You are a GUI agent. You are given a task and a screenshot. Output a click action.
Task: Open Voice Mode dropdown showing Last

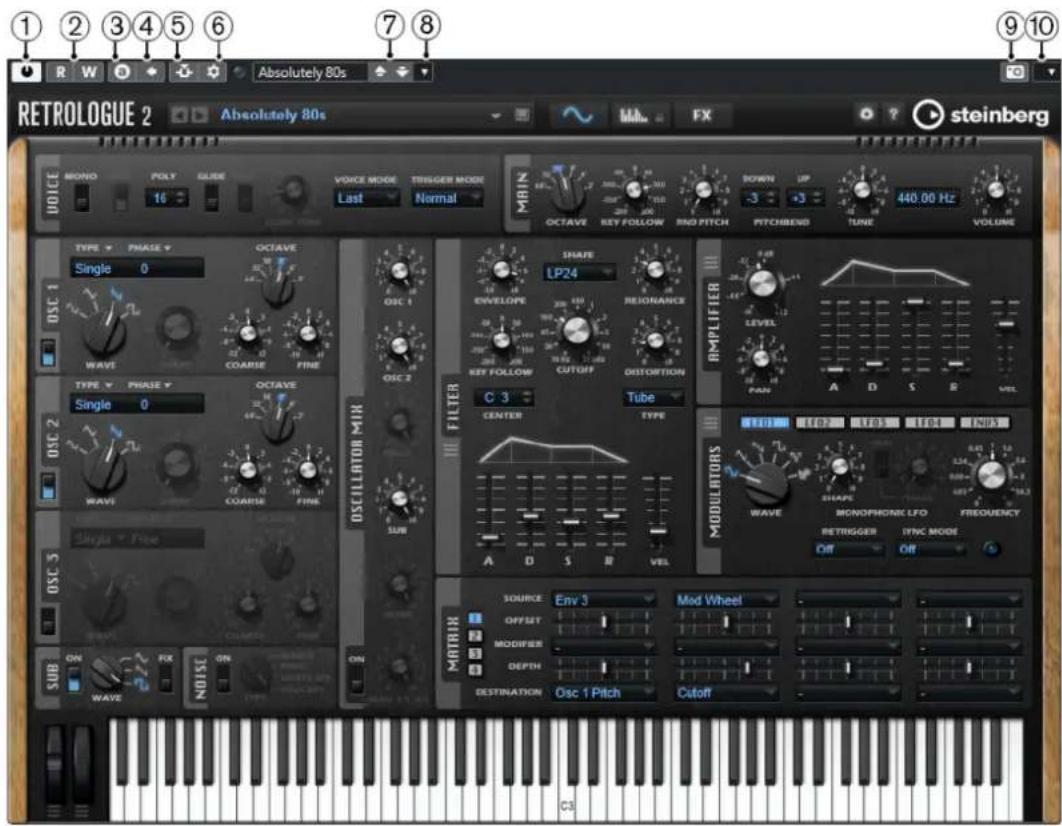point(366,198)
